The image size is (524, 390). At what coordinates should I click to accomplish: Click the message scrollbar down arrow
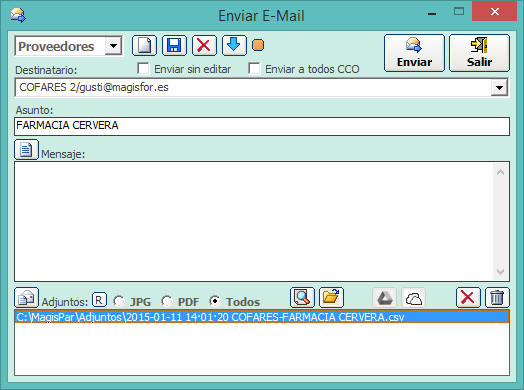pyautogui.click(x=500, y=271)
